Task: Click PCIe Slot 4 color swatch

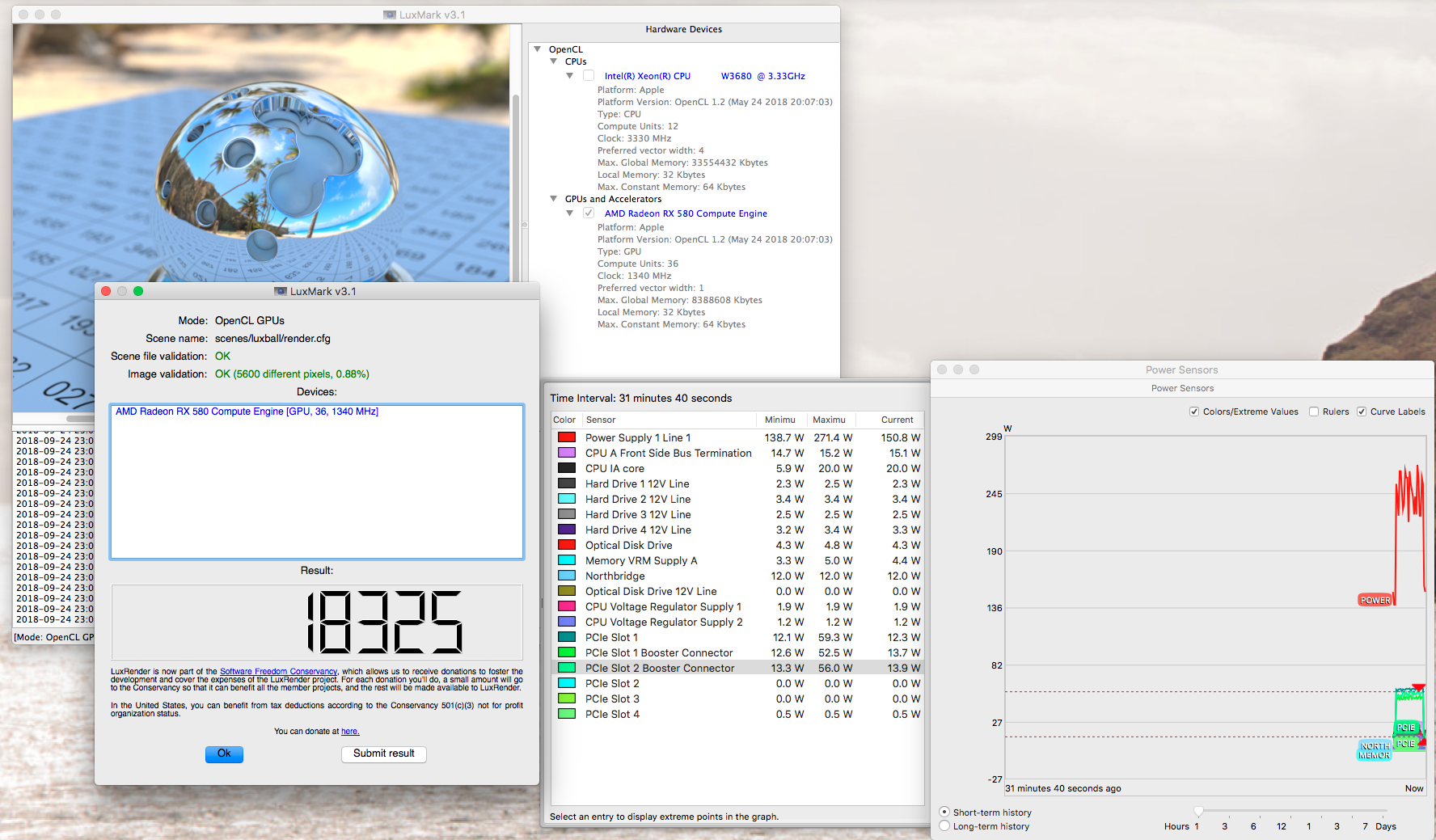Action: click(567, 714)
